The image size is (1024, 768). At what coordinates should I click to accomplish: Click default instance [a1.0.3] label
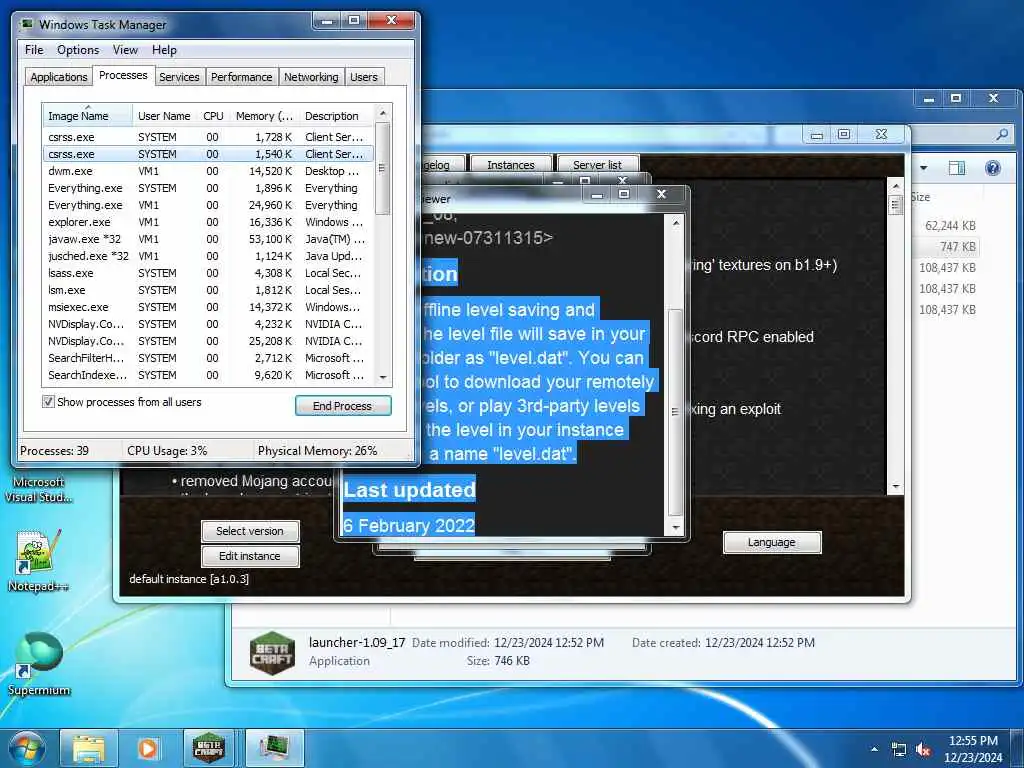click(x=189, y=579)
